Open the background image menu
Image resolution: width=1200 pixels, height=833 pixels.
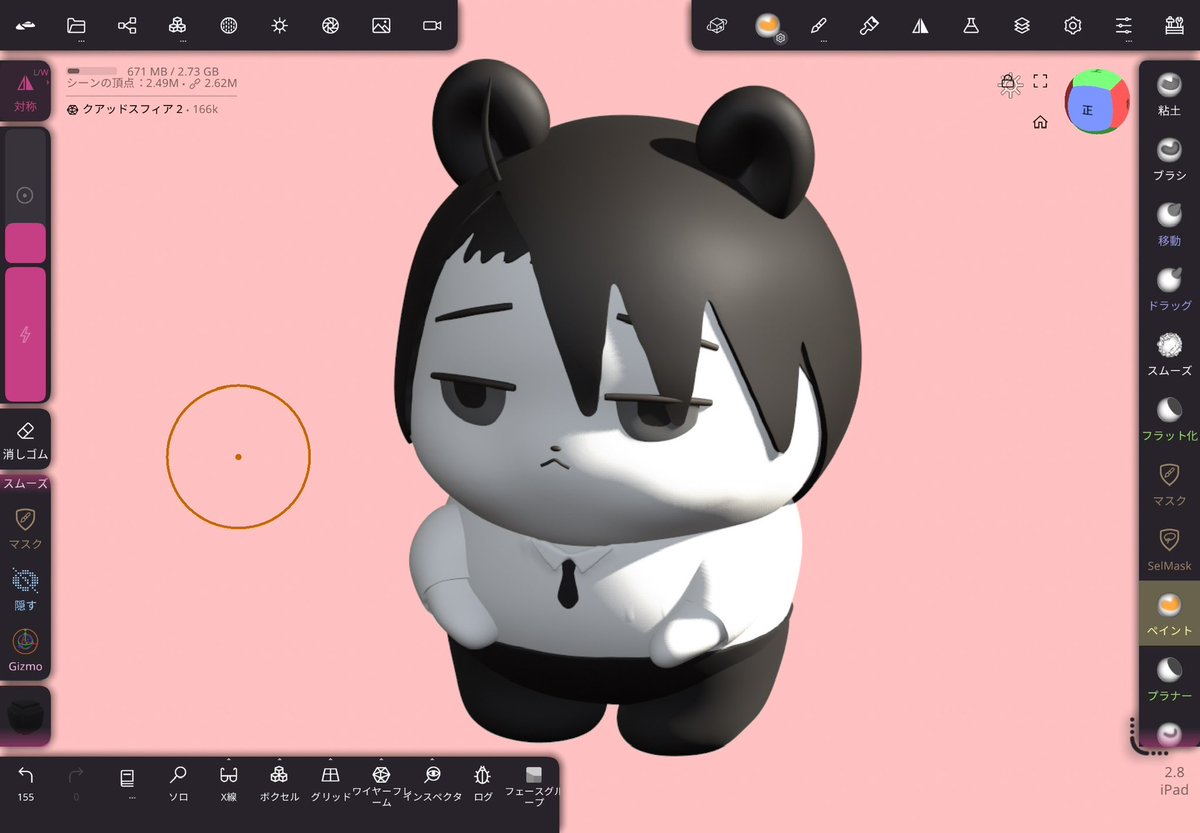coord(381,25)
